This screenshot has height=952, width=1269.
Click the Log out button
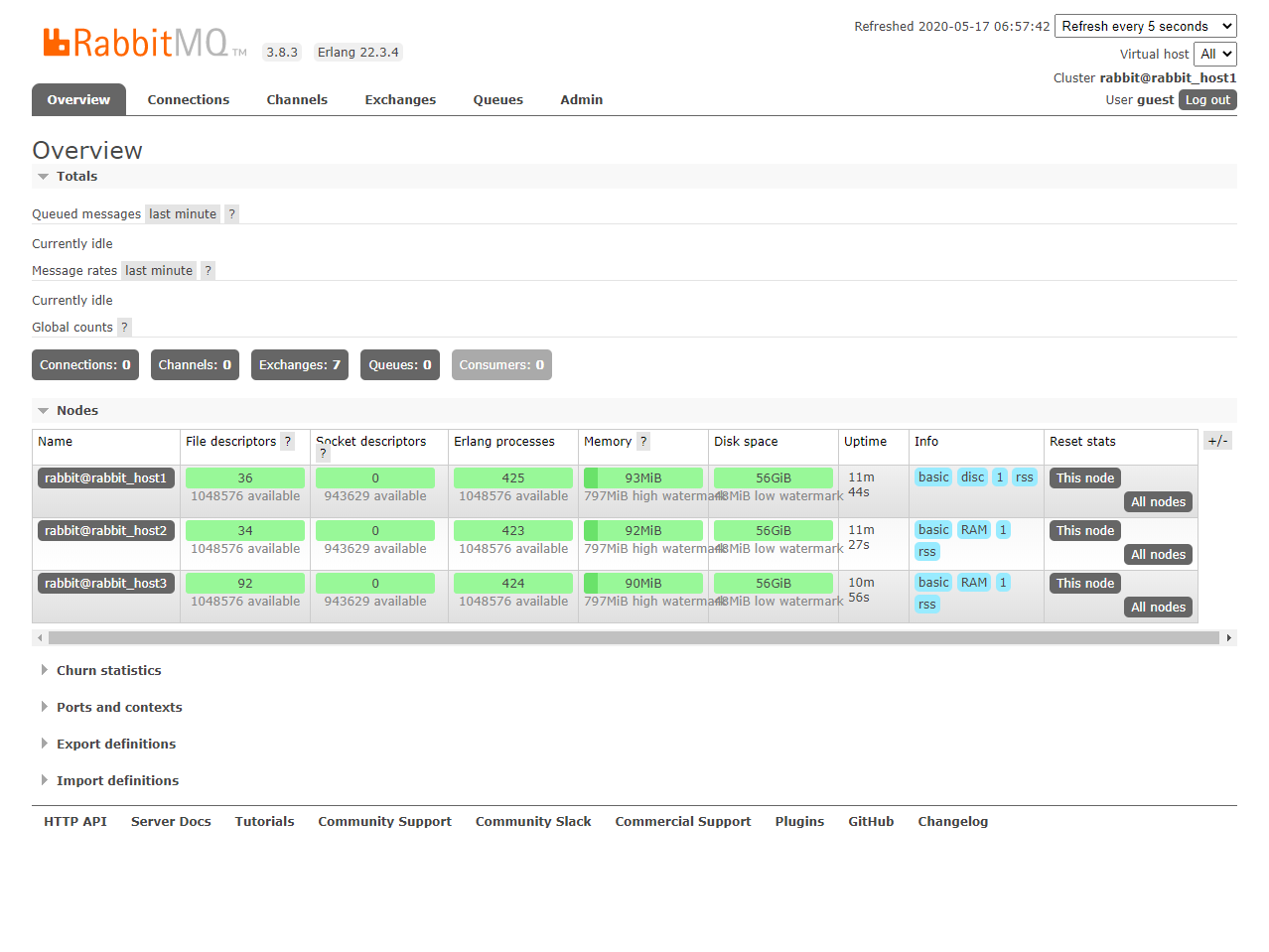1206,99
